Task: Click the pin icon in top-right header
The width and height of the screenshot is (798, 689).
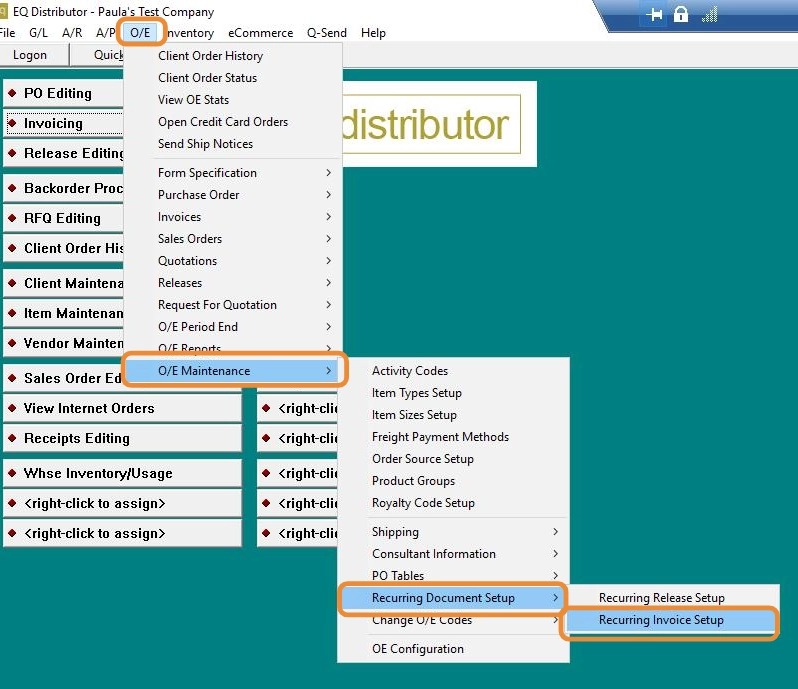Action: click(x=654, y=15)
